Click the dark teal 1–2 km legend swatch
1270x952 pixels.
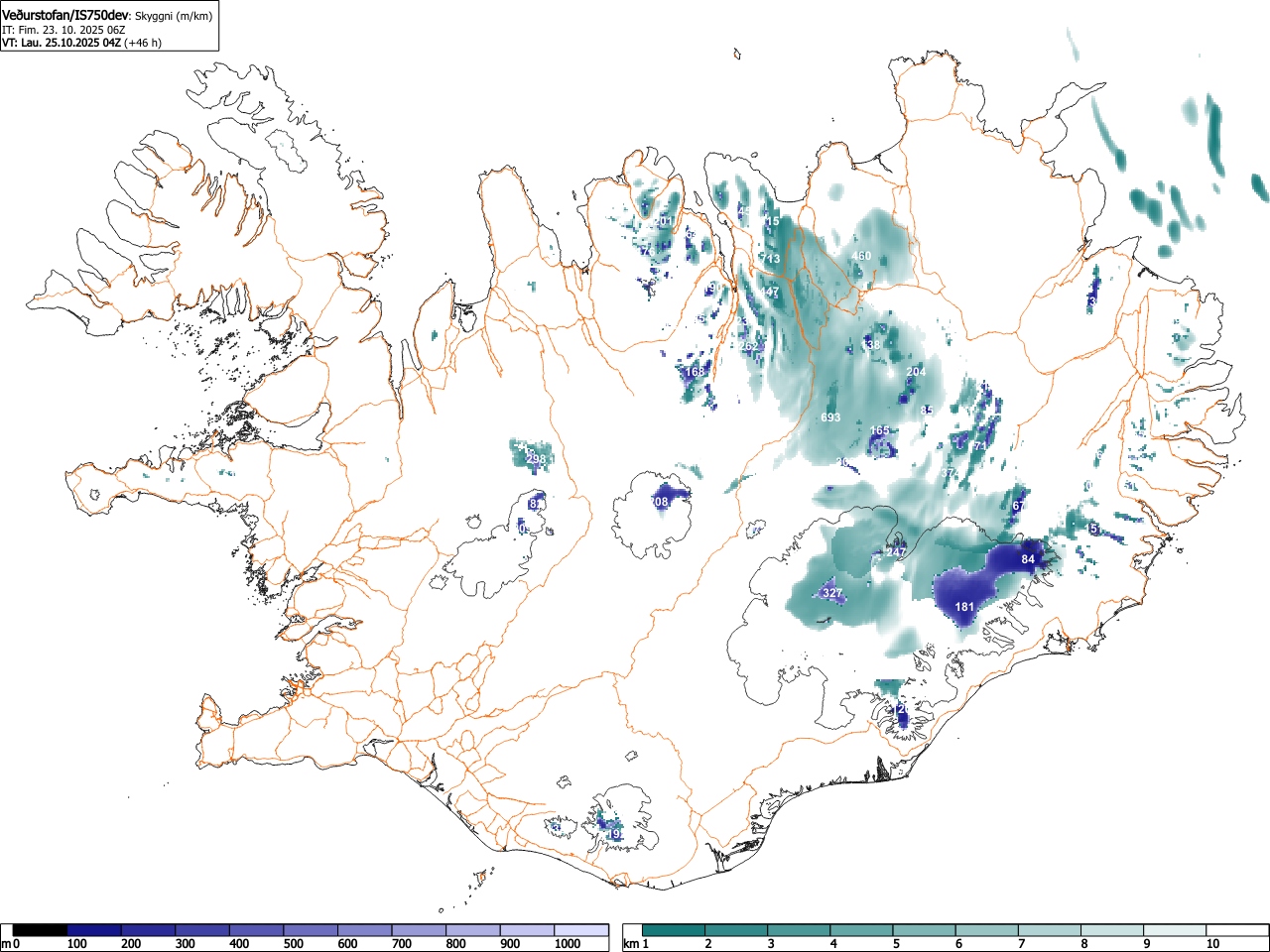pos(675,930)
